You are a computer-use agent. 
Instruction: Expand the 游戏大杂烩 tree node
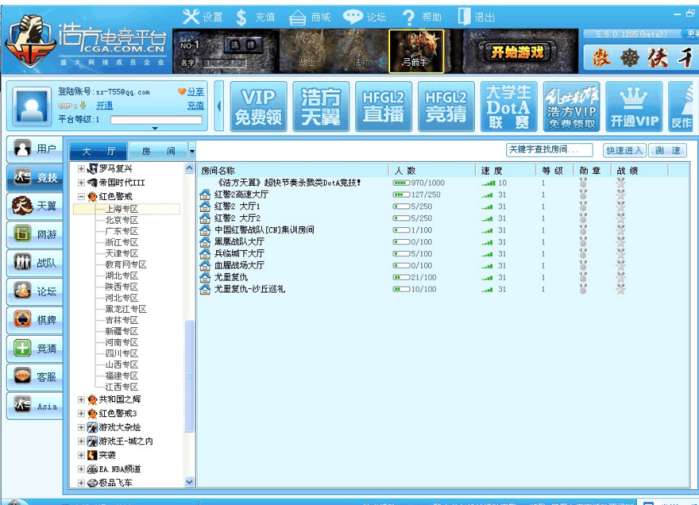click(81, 427)
